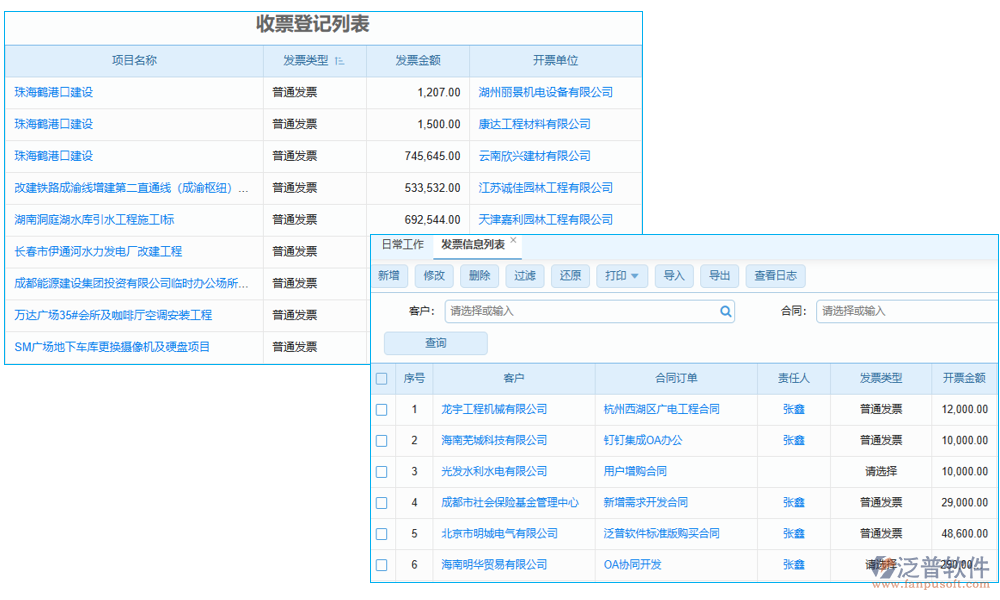This screenshot has height=600, width=1000.
Task: Click the 过滤 (Filter) toolbar button
Action: coord(525,275)
